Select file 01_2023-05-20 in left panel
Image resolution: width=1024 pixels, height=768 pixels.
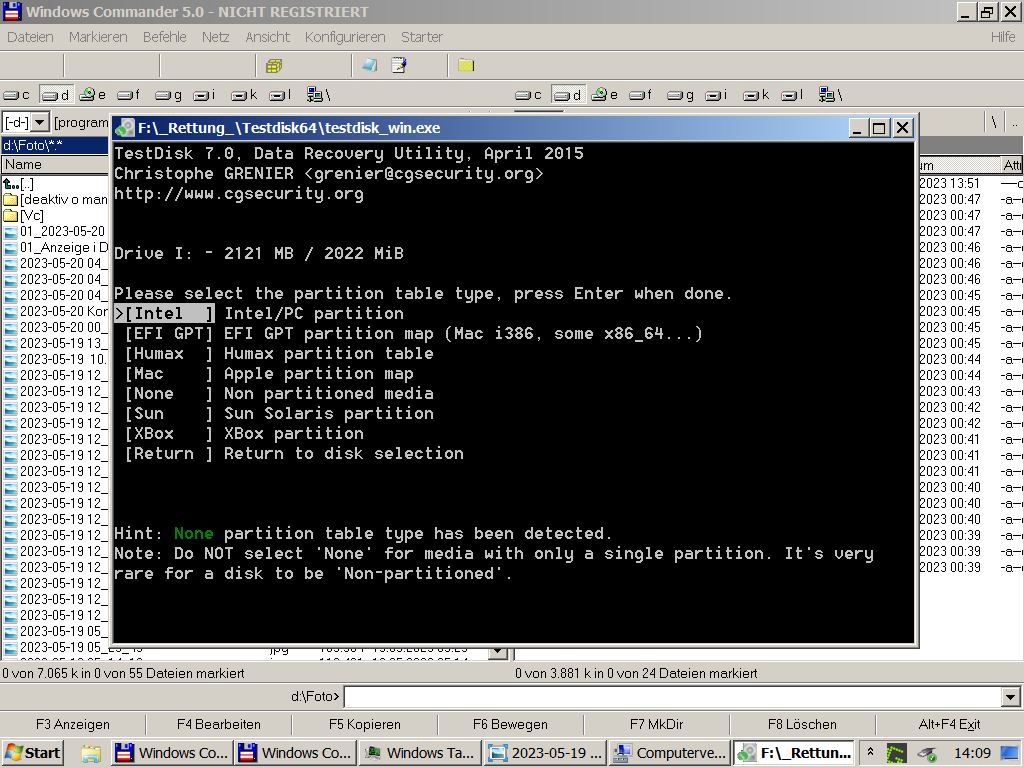pos(55,231)
